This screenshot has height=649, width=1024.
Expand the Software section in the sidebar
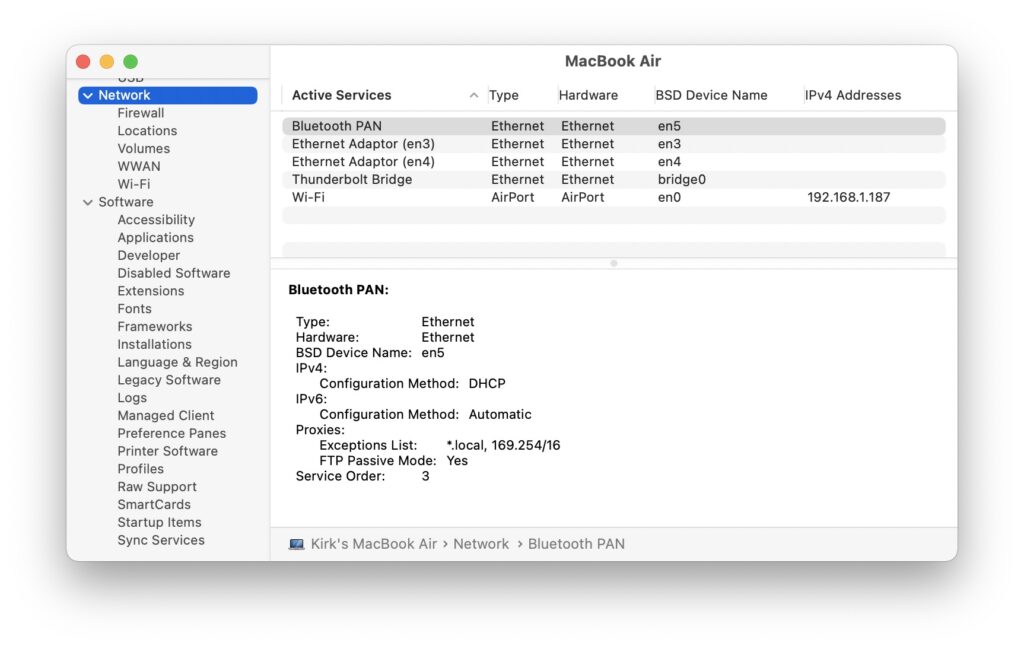[88, 201]
